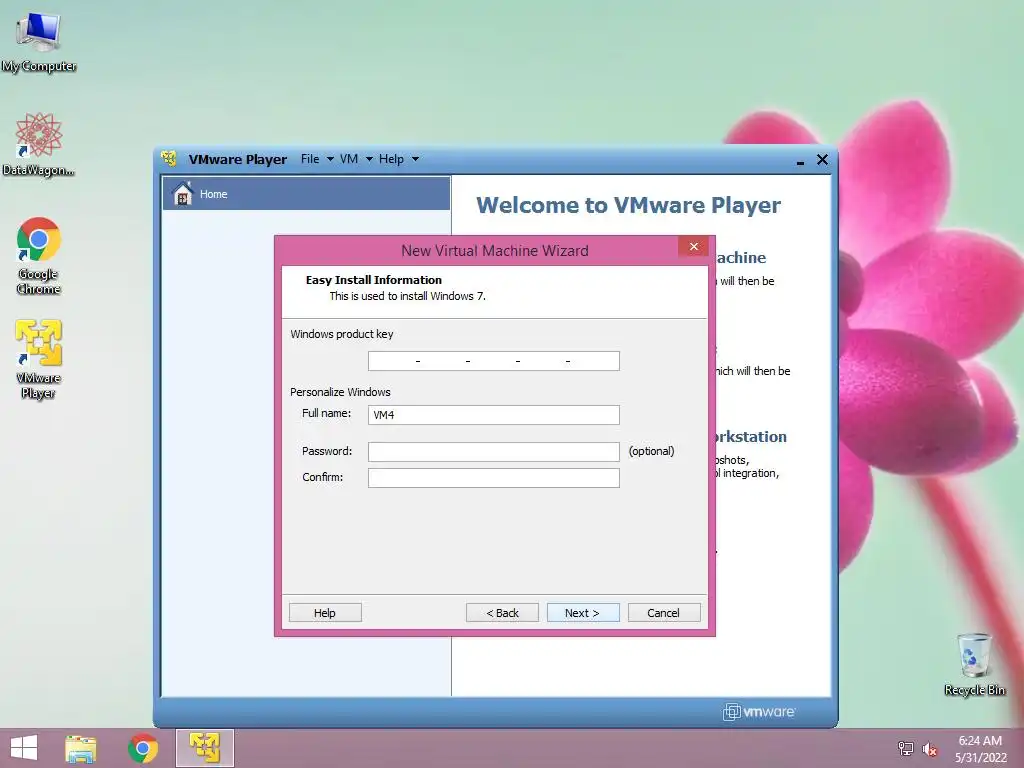The width and height of the screenshot is (1024, 768).
Task: Click the muted volume tray icon
Action: point(930,749)
